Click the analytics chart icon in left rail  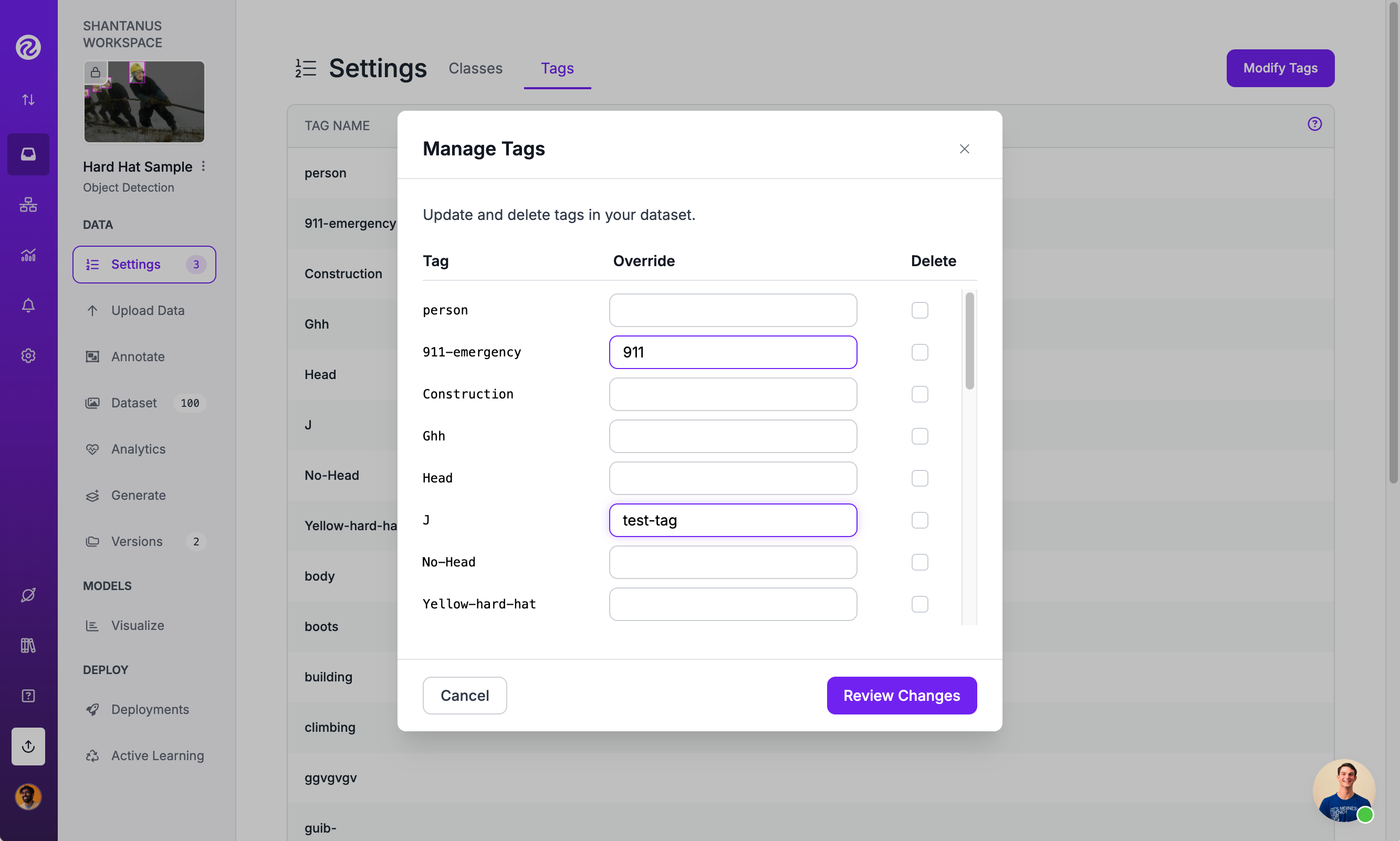coord(28,255)
